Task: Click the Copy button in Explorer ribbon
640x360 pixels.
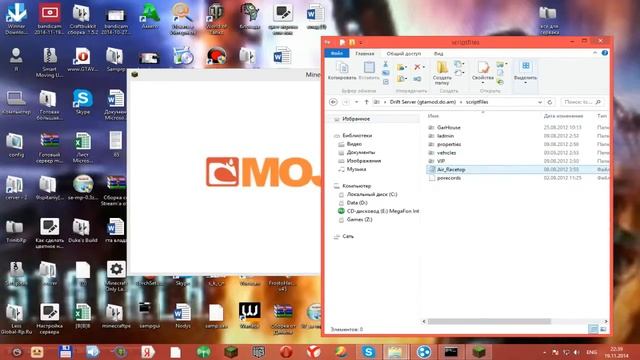Action: [x=342, y=70]
